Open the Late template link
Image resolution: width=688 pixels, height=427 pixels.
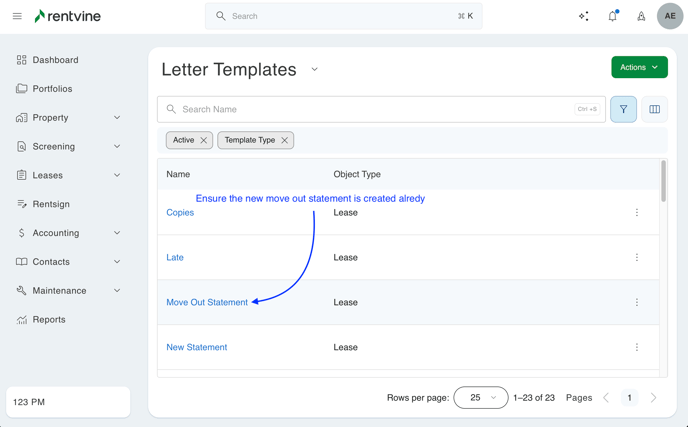click(x=175, y=257)
